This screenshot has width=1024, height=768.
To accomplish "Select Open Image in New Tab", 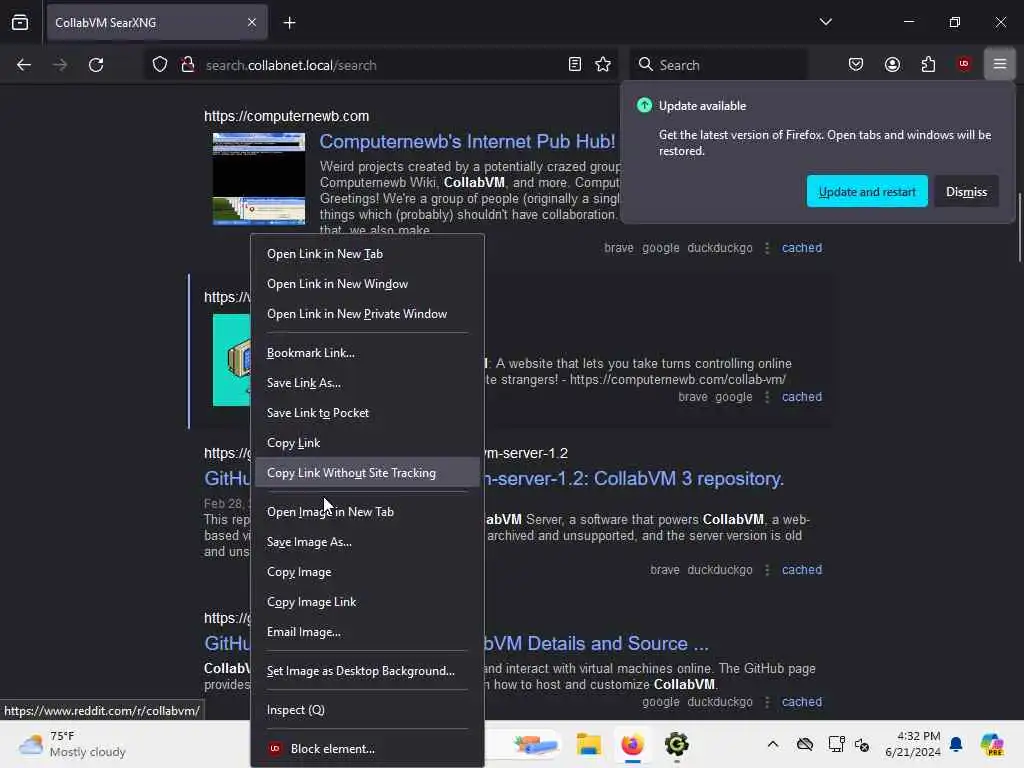I will [x=368, y=512].
